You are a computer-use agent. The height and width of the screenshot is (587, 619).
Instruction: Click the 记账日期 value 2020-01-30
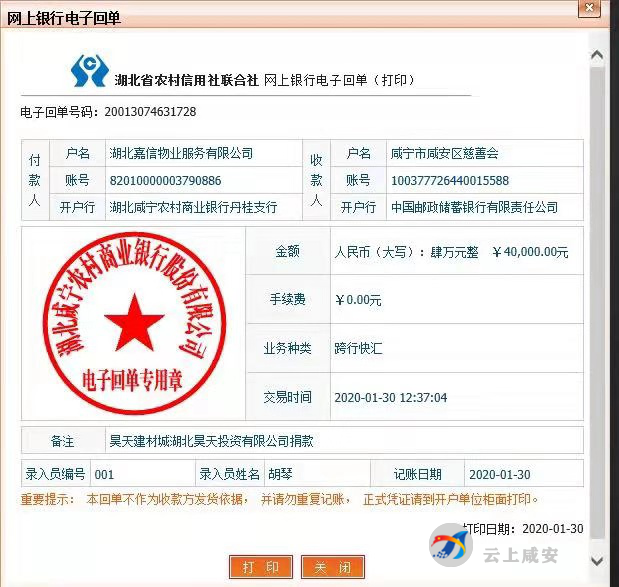coord(499,474)
